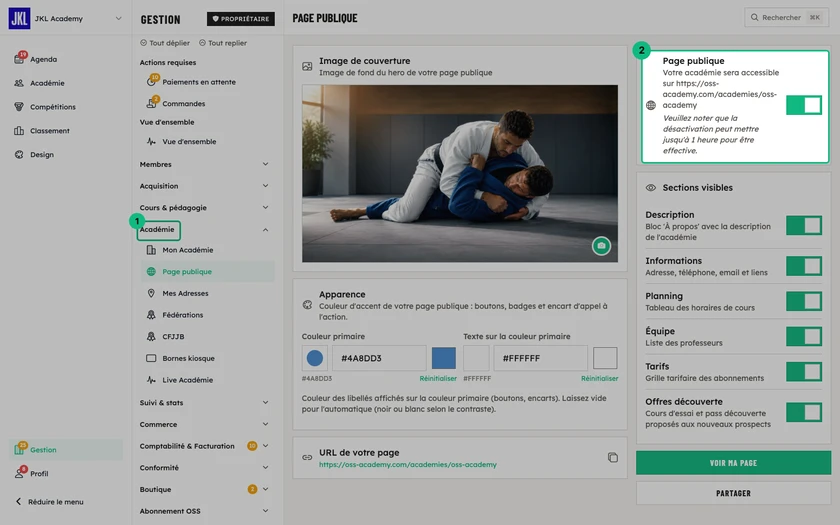Image resolution: width=840 pixels, height=525 pixels.
Task: Click the Académie people icon in sidebar
Action: [x=19, y=83]
